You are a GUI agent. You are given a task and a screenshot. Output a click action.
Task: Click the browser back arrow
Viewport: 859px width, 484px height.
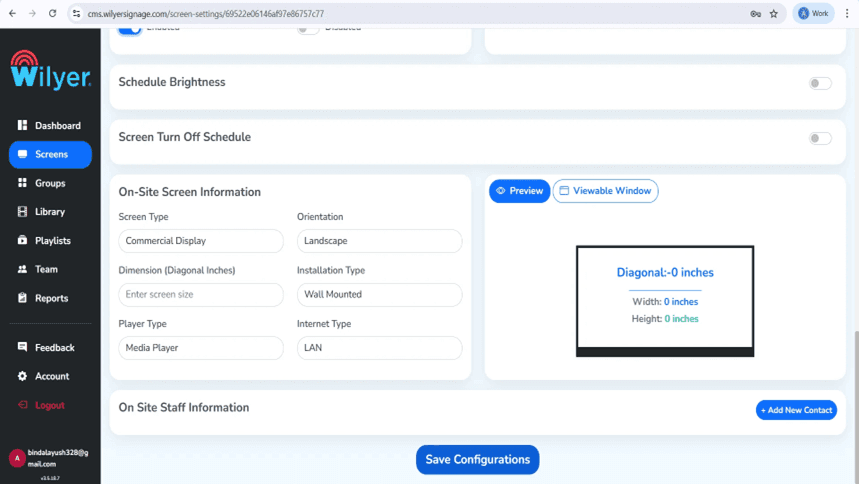point(13,14)
